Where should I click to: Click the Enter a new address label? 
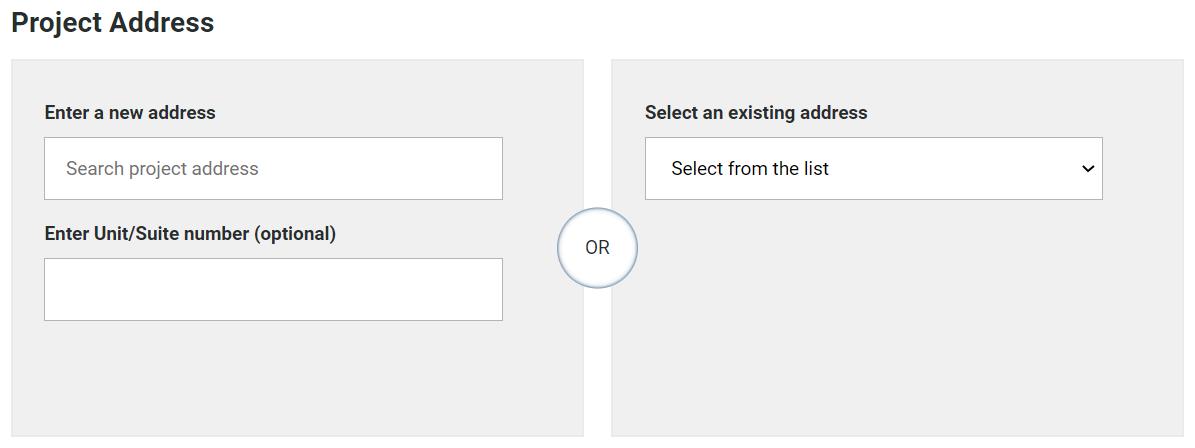pos(130,113)
